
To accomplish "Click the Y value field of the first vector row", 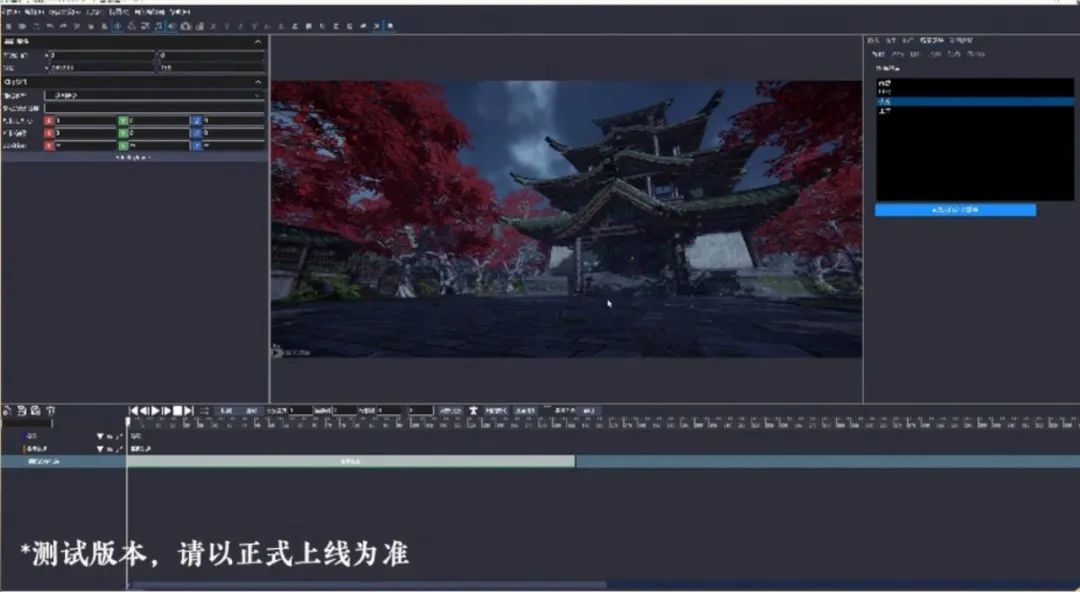I will pos(159,121).
